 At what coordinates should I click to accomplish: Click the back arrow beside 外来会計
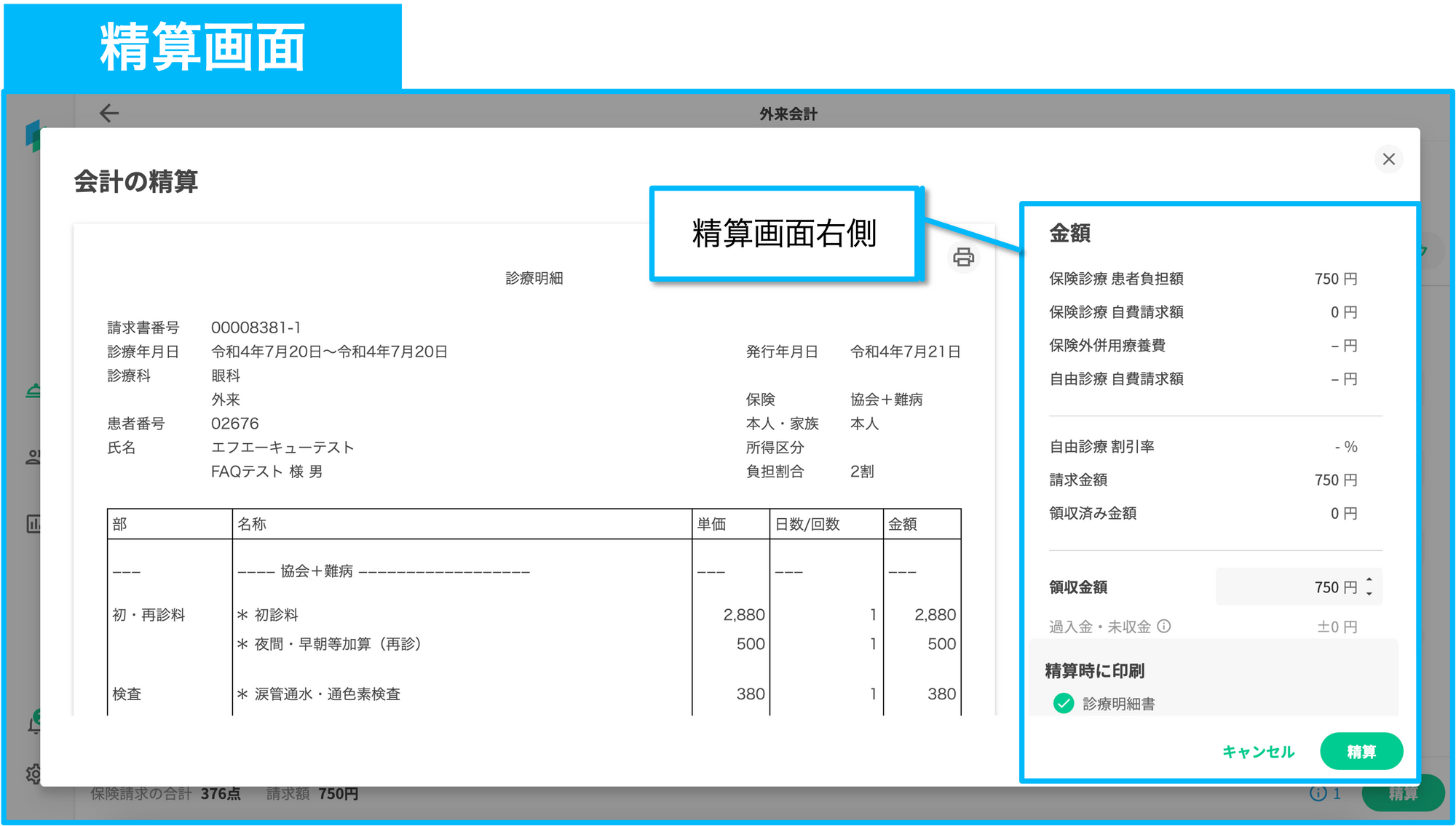(x=109, y=113)
